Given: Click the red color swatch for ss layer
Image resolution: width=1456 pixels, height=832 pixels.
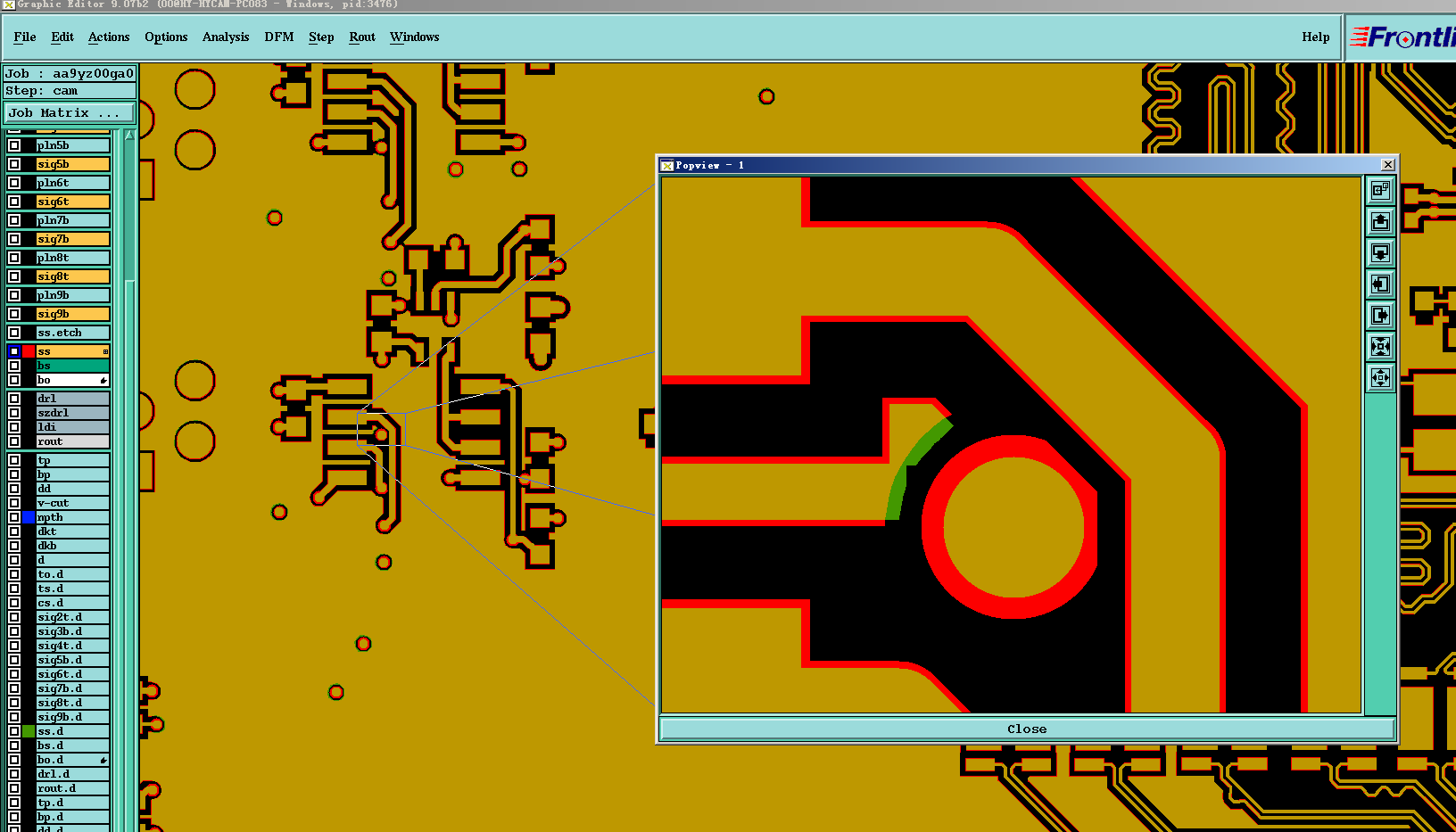Looking at the screenshot, I should 29,351.
